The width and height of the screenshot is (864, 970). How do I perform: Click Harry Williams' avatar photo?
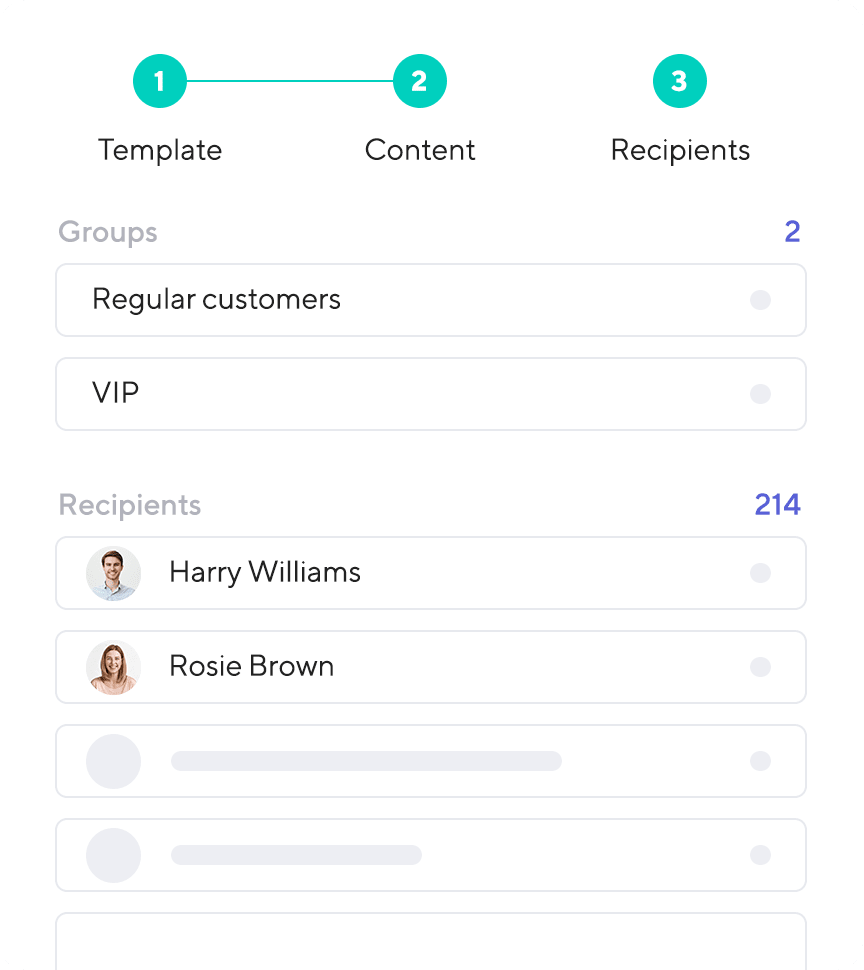point(113,573)
